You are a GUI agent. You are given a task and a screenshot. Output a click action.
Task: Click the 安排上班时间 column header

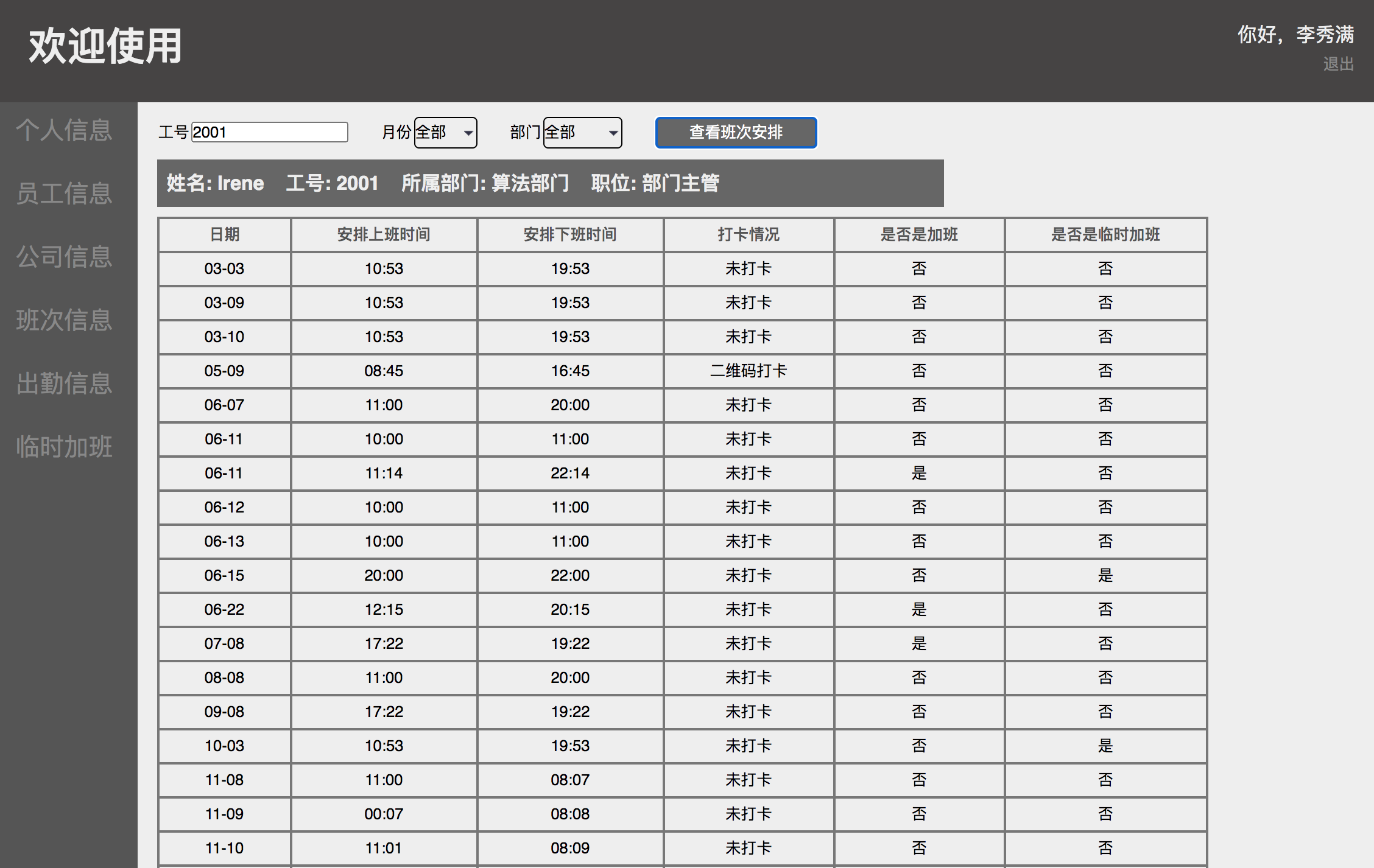[384, 234]
